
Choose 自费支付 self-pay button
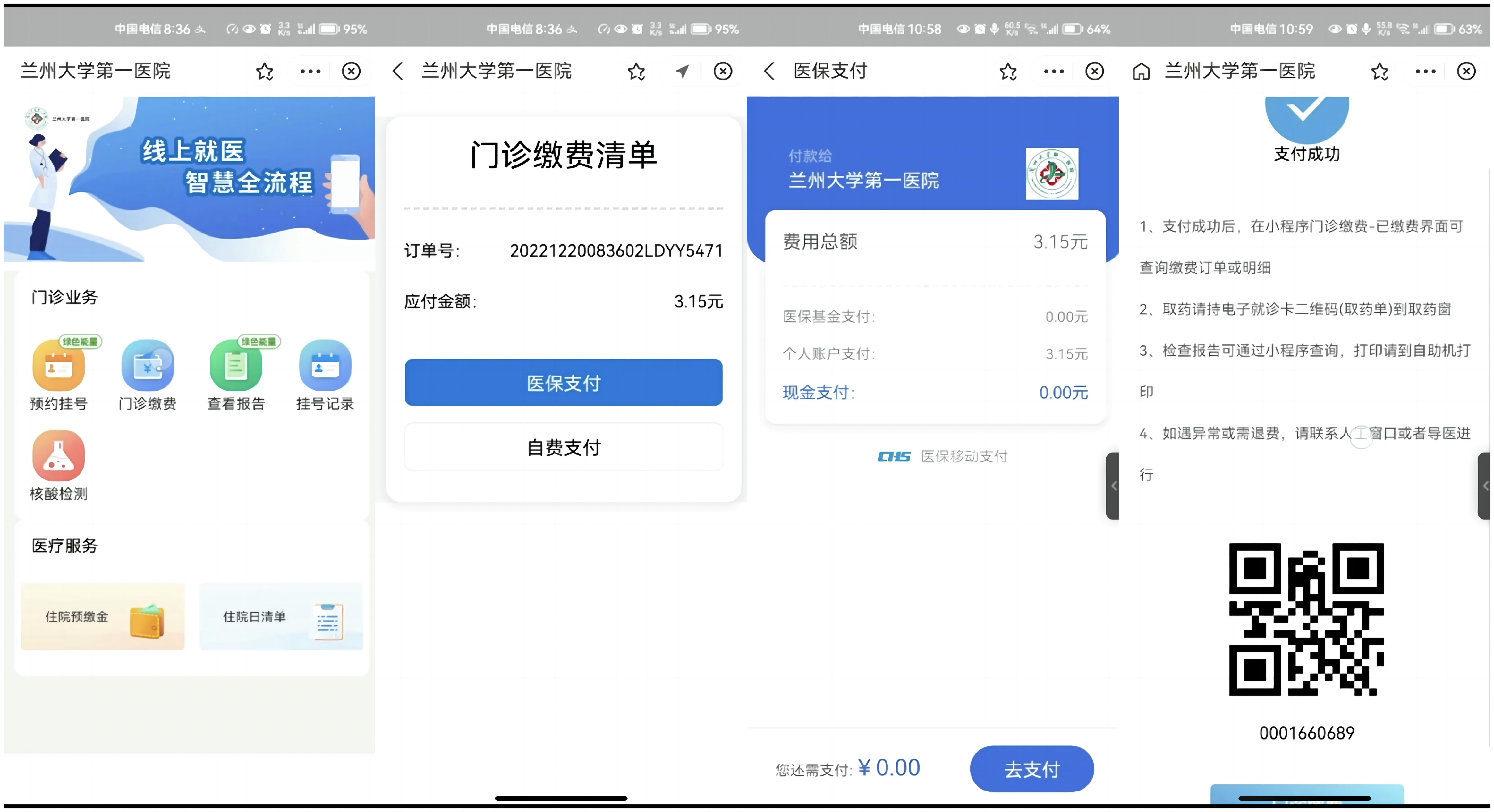(x=564, y=447)
